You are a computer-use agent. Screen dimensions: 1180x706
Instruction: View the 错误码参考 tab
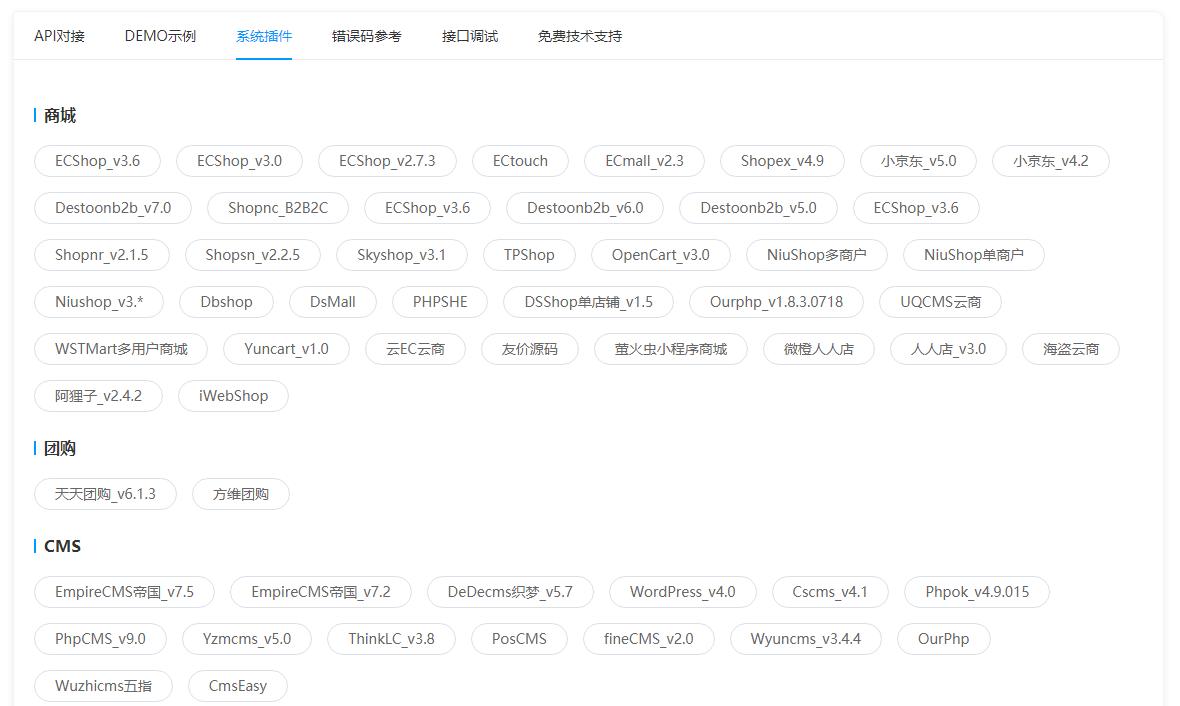367,36
